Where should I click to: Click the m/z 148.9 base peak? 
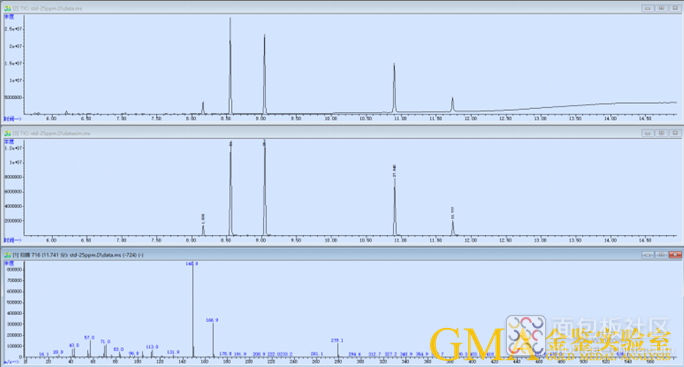(x=193, y=310)
